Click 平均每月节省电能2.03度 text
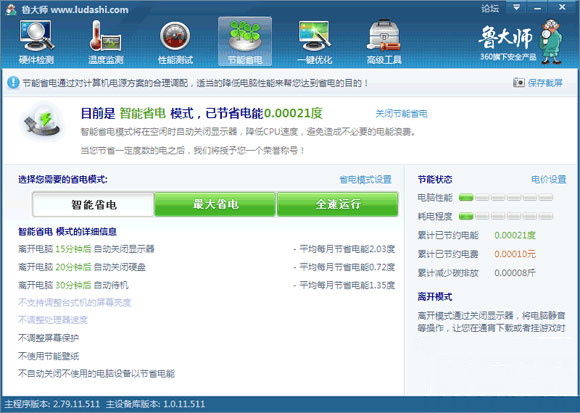The image size is (580, 413). (347, 249)
